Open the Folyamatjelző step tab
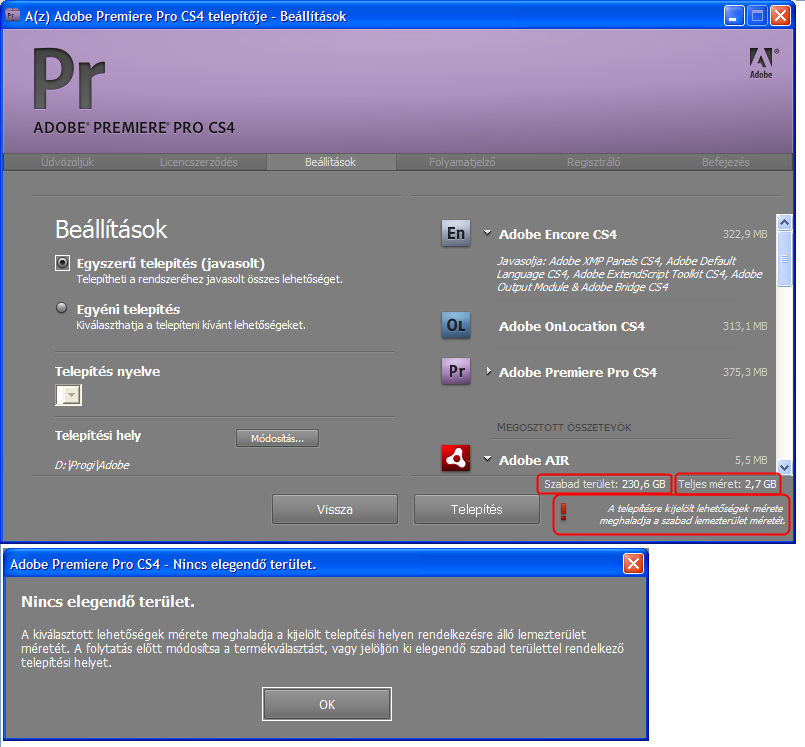The width and height of the screenshot is (805, 747). 462,162
